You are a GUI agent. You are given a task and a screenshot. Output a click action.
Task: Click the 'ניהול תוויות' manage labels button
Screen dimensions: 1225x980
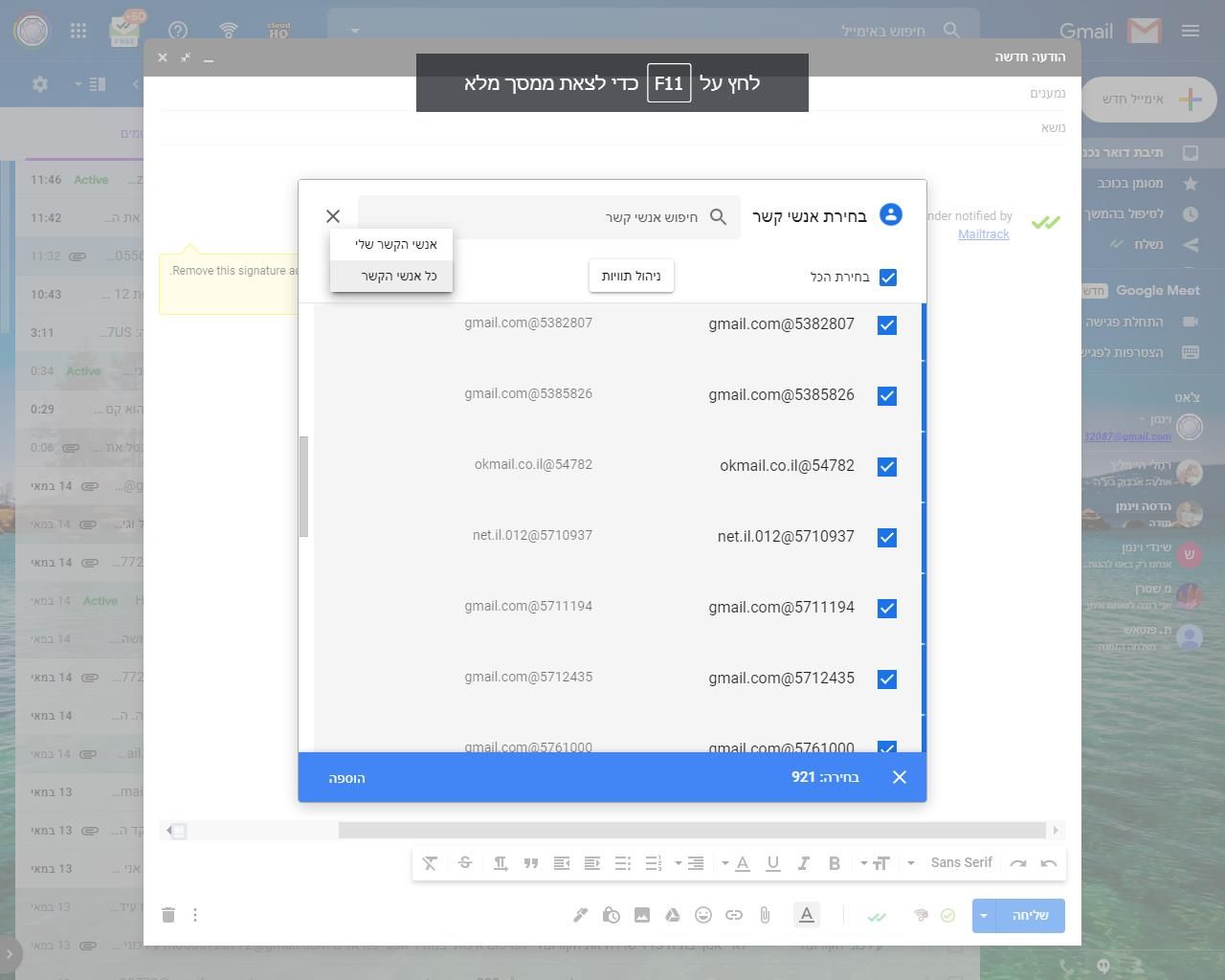click(632, 276)
